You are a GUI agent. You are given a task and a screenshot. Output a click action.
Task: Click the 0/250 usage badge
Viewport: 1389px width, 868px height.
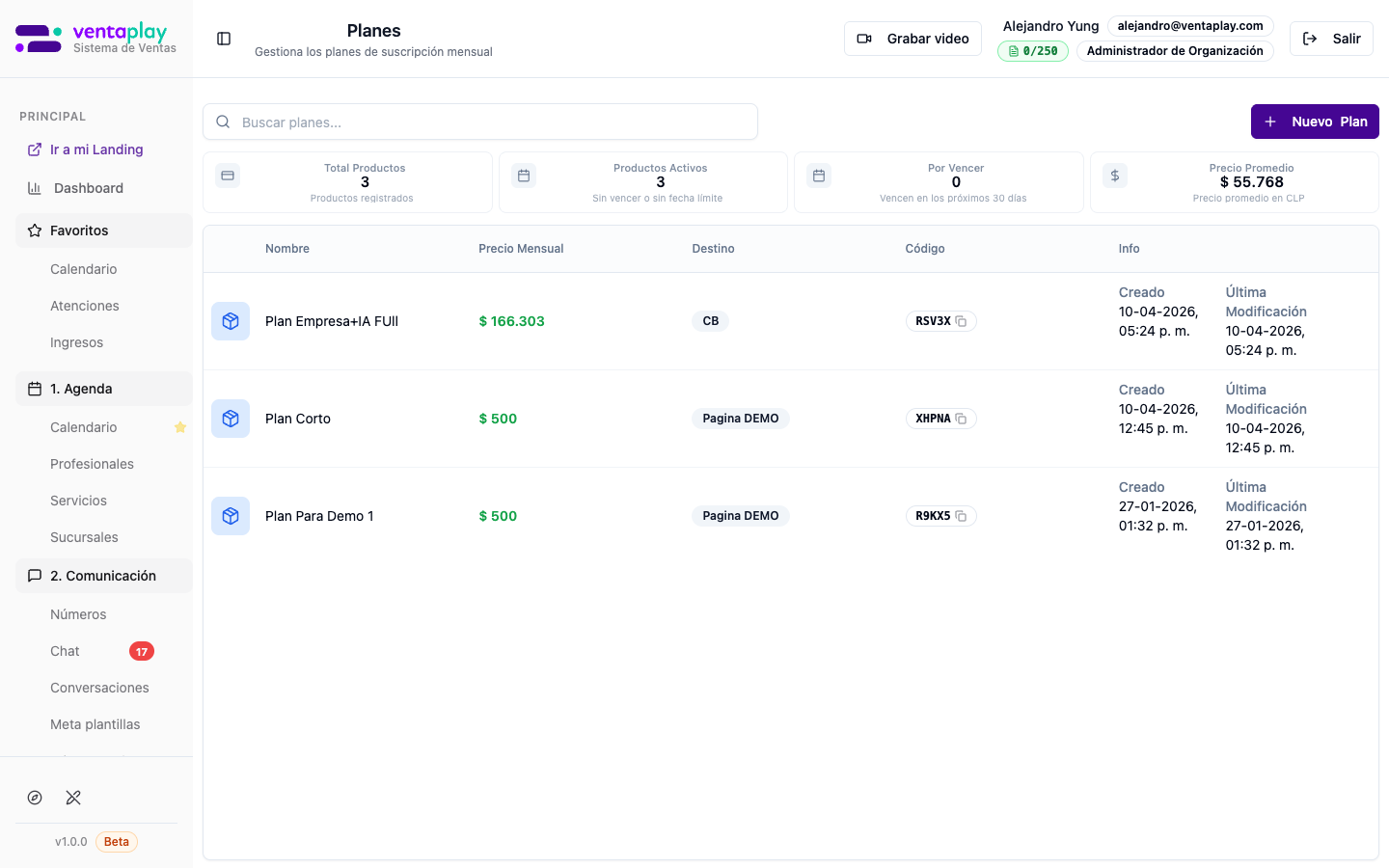[x=1032, y=51]
